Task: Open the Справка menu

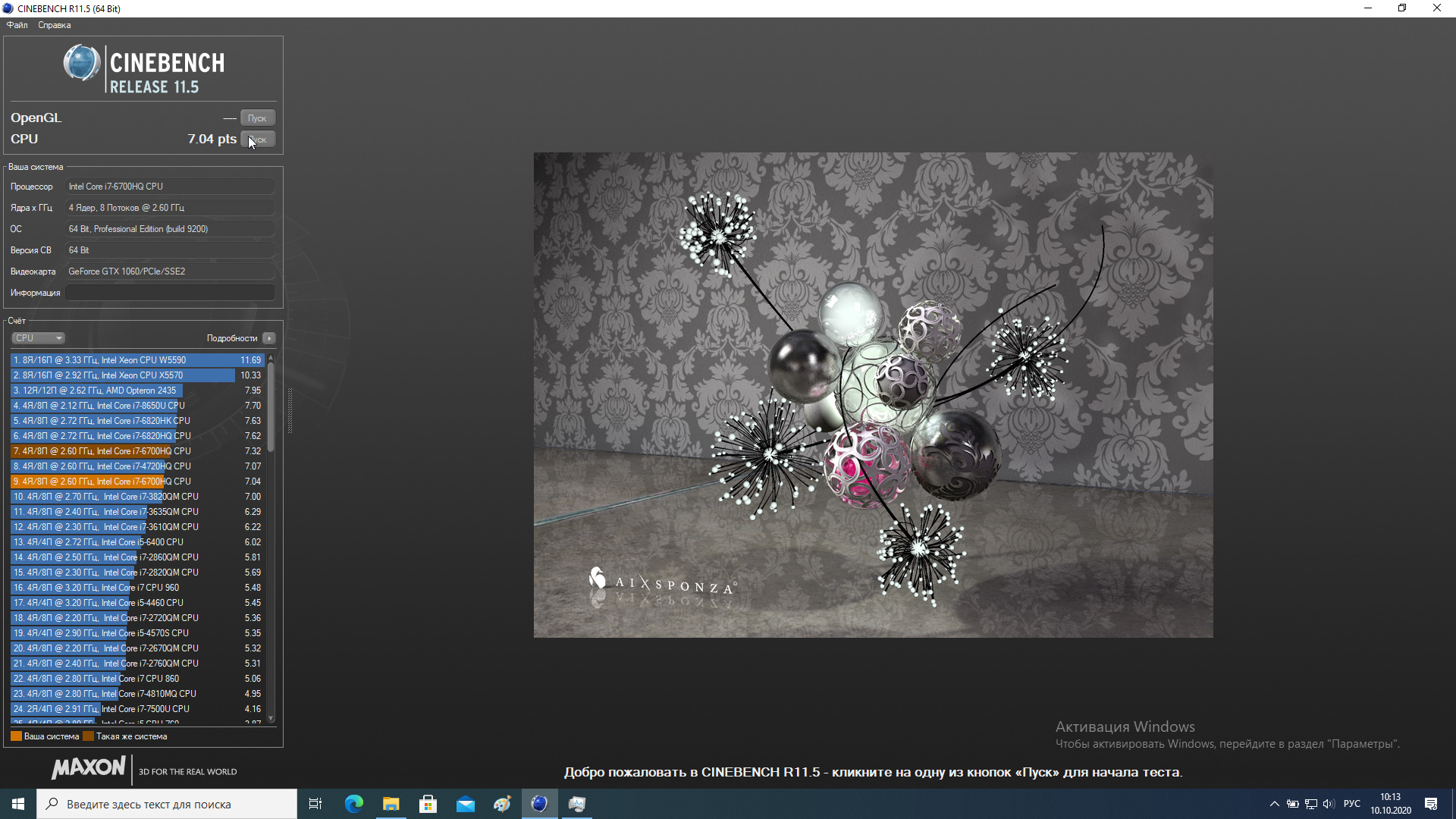Action: coord(55,25)
